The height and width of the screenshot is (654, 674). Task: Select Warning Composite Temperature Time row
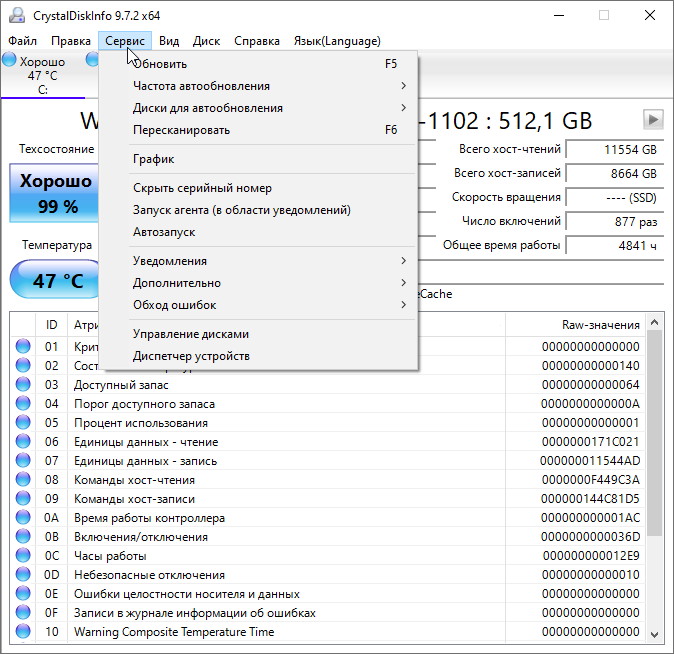[328, 631]
